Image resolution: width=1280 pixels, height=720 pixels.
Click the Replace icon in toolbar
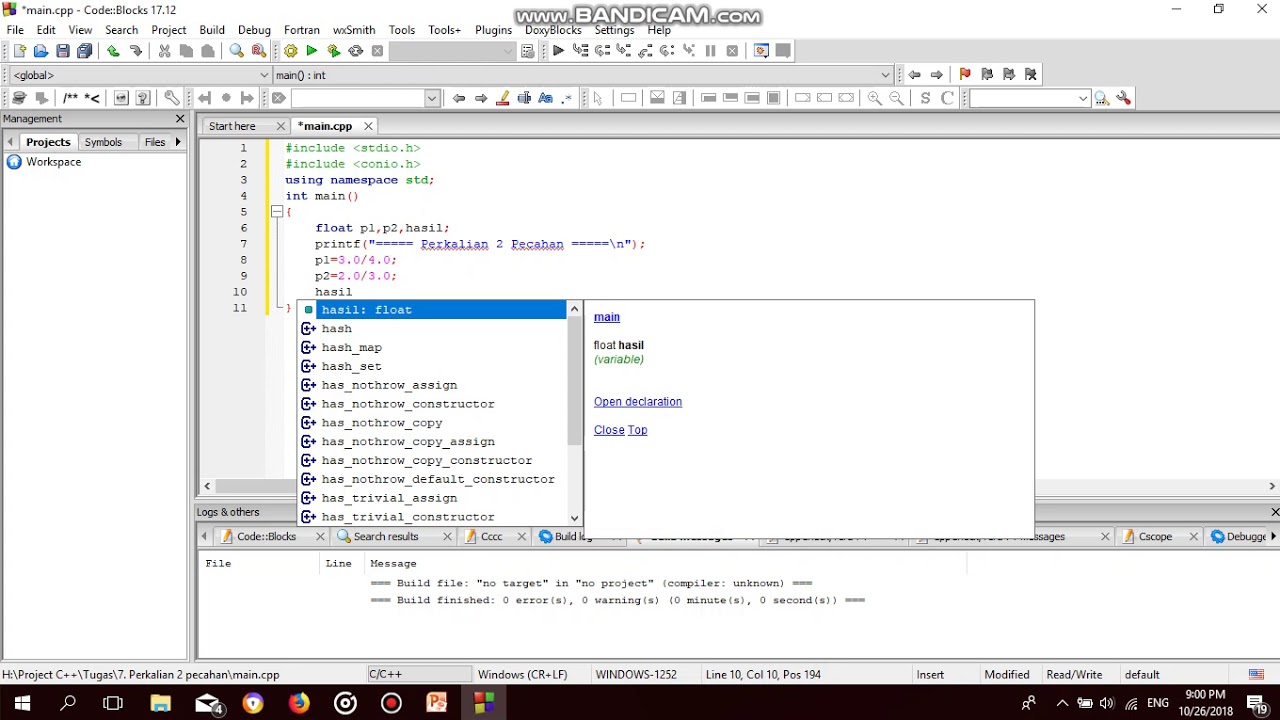(x=259, y=51)
